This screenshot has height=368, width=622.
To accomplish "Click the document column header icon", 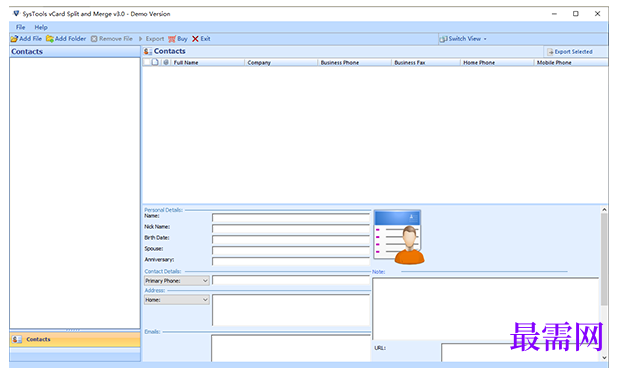I will click(155, 62).
